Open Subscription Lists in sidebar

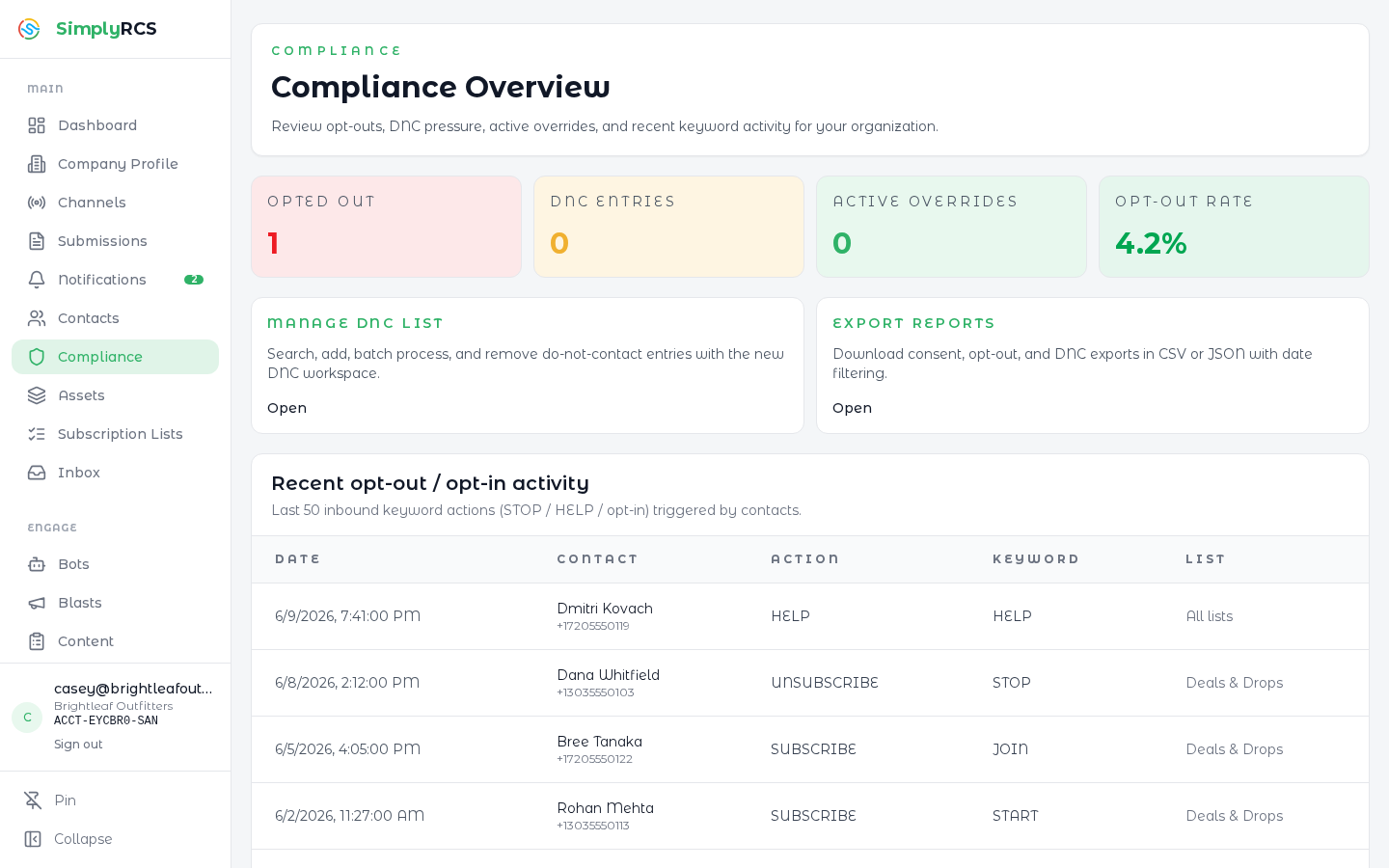pos(115,434)
